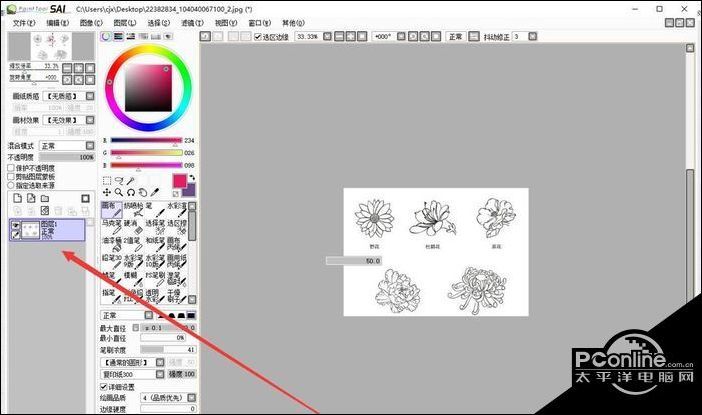Open 抖动修正 stabilizer dropdown
The image size is (702, 415).
click(x=532, y=37)
